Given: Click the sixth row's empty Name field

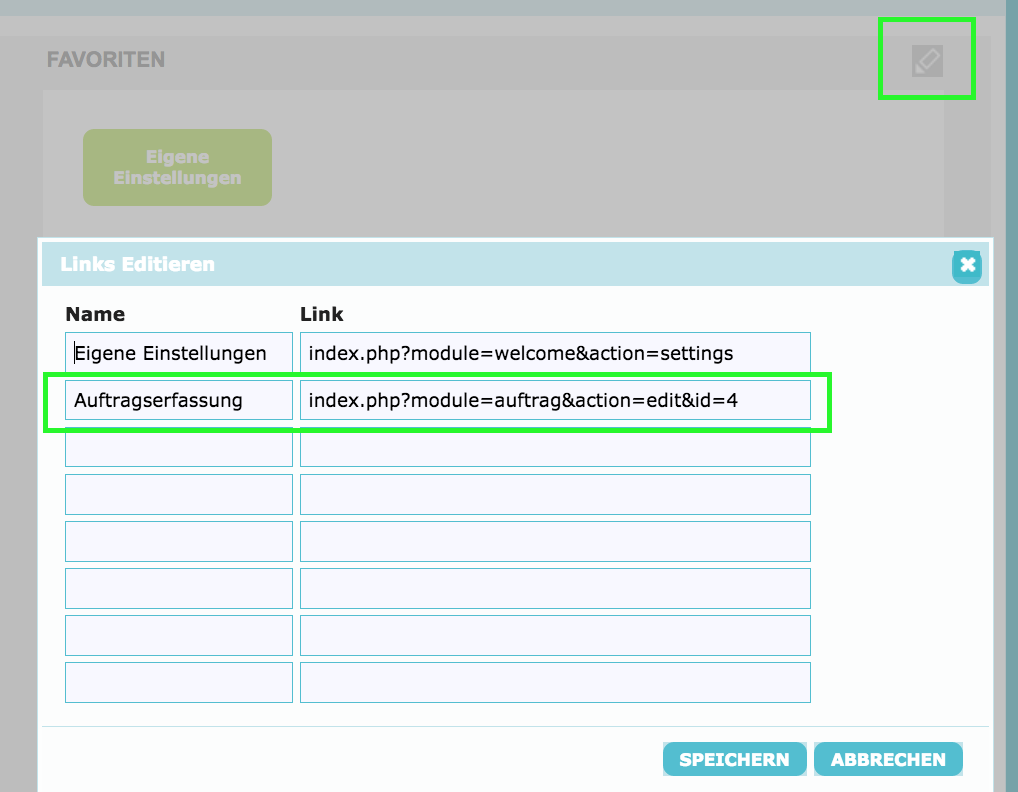Looking at the screenshot, I should 179,588.
